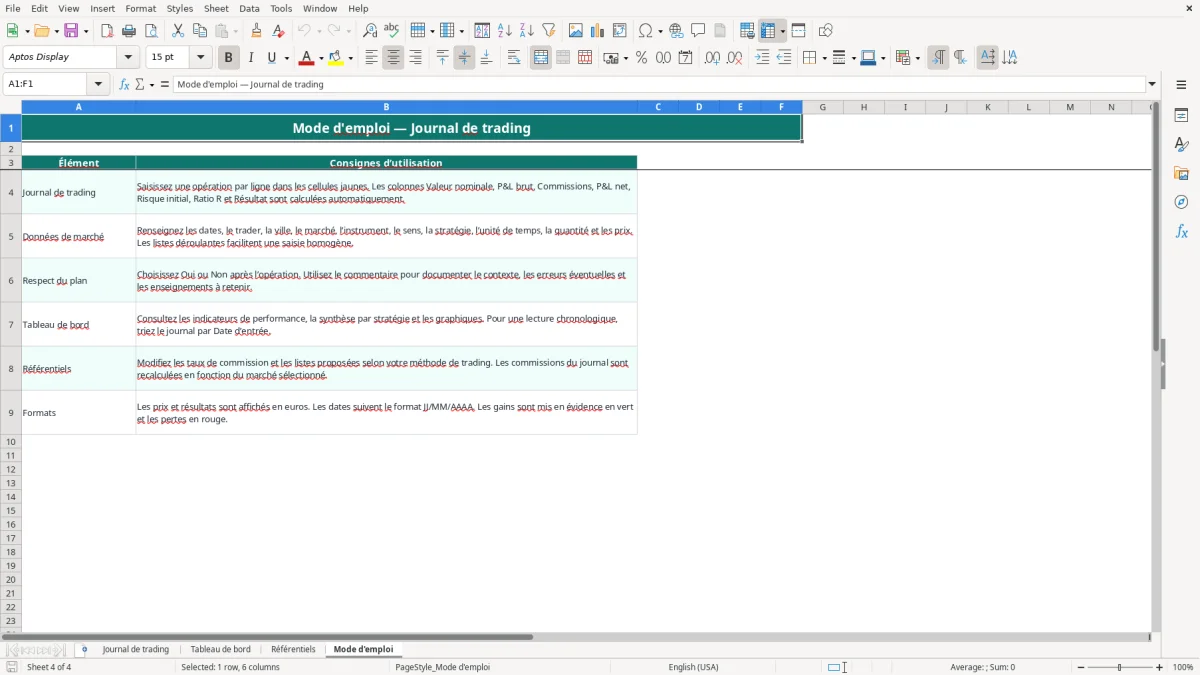Click the Insert special character icon
Screen dimensions: 1200x675
coord(645,31)
